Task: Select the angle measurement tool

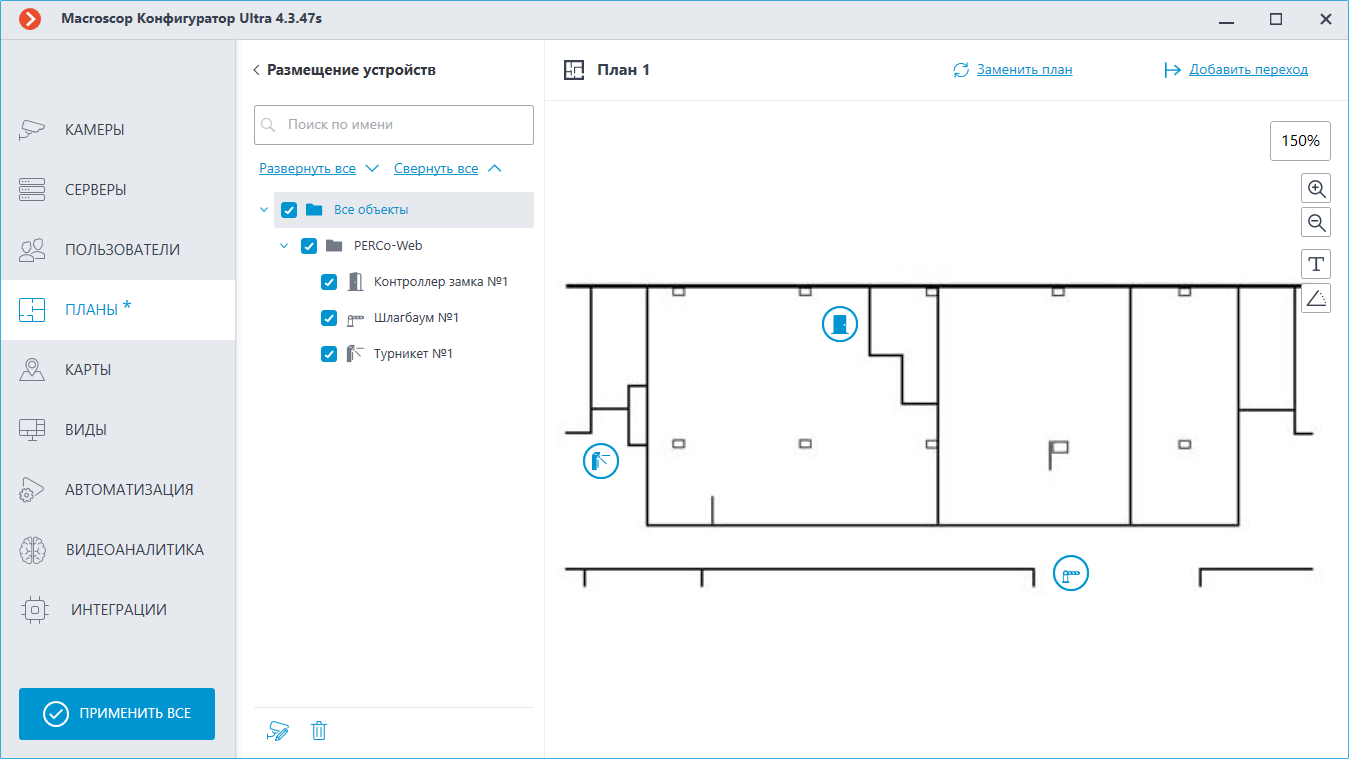Action: click(x=1316, y=297)
